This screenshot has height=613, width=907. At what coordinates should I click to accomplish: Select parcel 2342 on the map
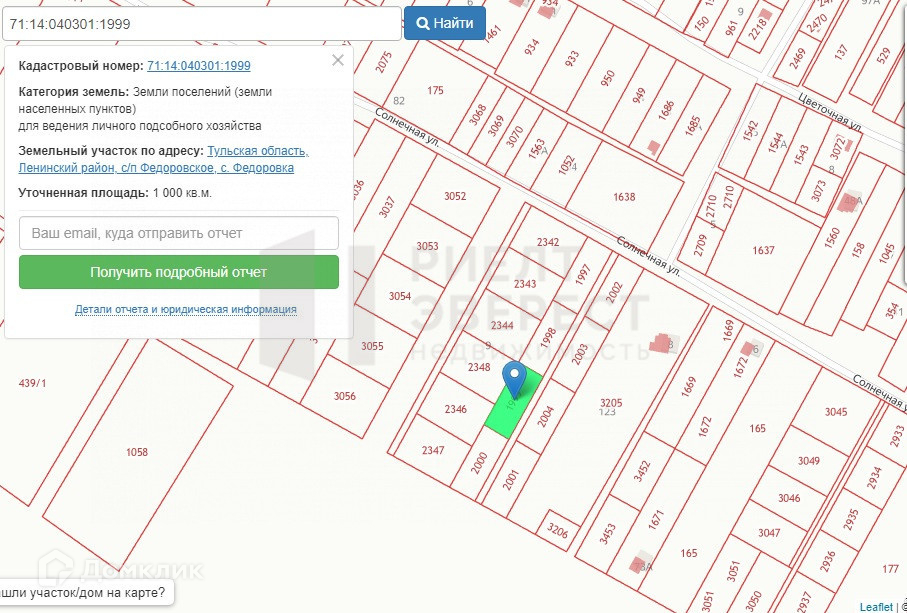(548, 242)
